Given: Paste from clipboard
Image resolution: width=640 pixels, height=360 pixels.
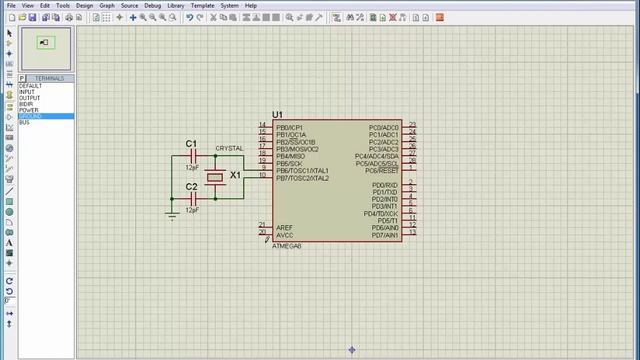Looking at the screenshot, I should pyautogui.click(x=233, y=18).
